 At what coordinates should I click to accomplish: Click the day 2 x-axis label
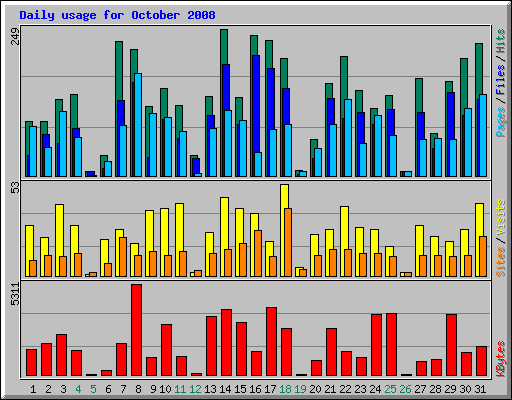(x=48, y=389)
